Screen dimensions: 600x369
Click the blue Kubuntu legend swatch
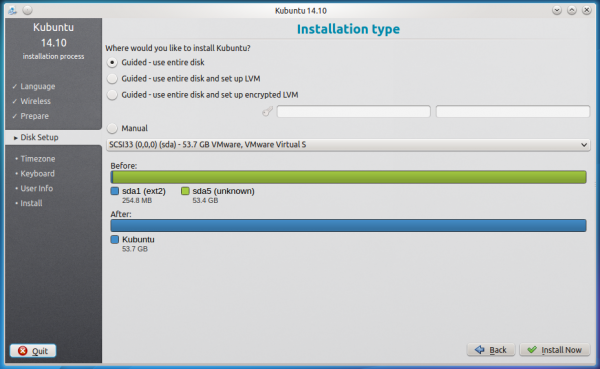click(x=114, y=239)
